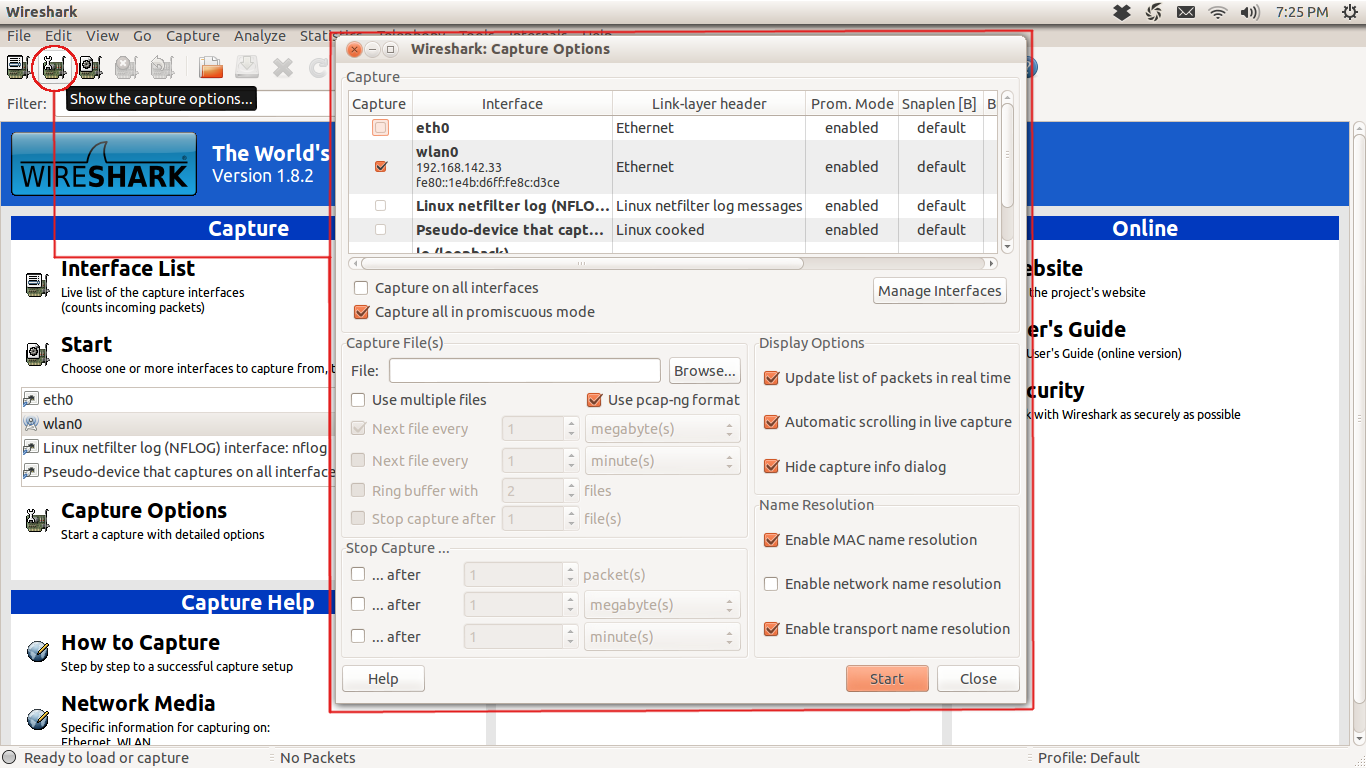The width and height of the screenshot is (1366, 768).
Task: Enable Use multiple files option
Action: [358, 400]
